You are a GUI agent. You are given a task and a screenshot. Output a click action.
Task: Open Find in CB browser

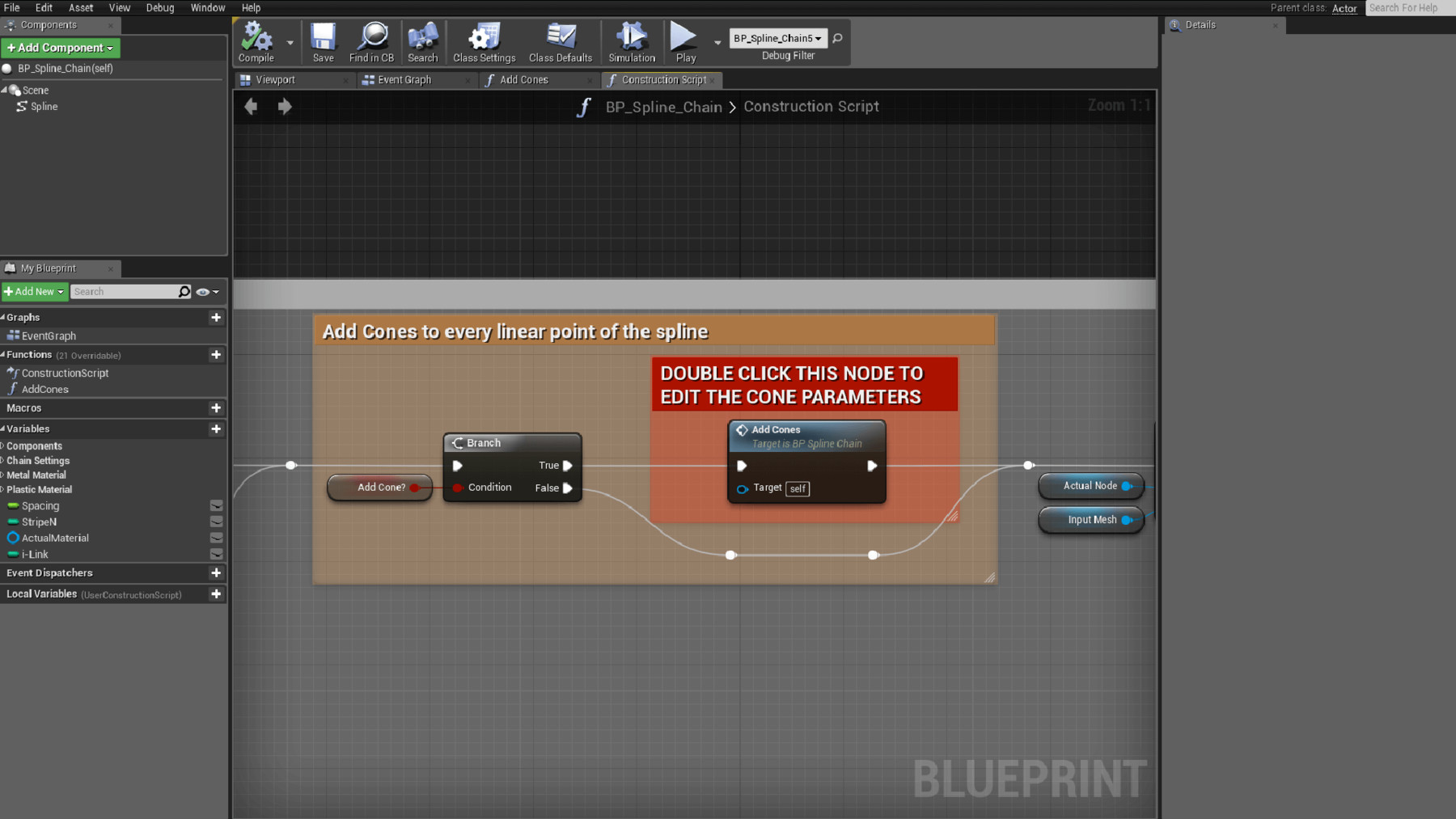click(x=371, y=40)
